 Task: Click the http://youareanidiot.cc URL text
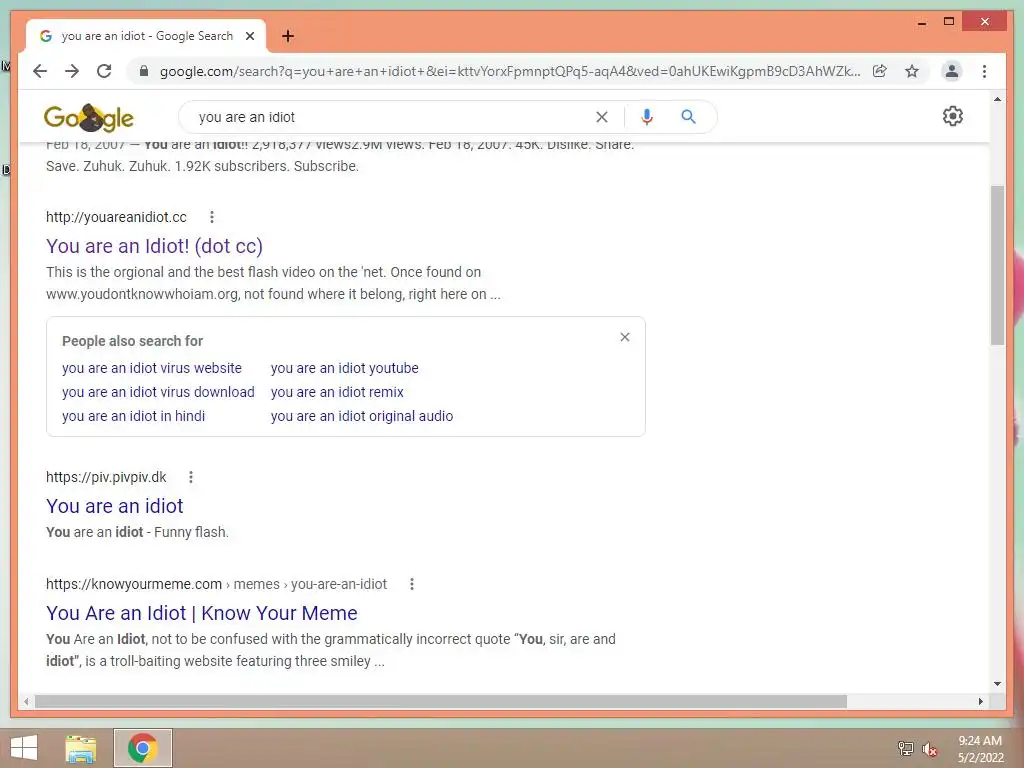(116, 217)
